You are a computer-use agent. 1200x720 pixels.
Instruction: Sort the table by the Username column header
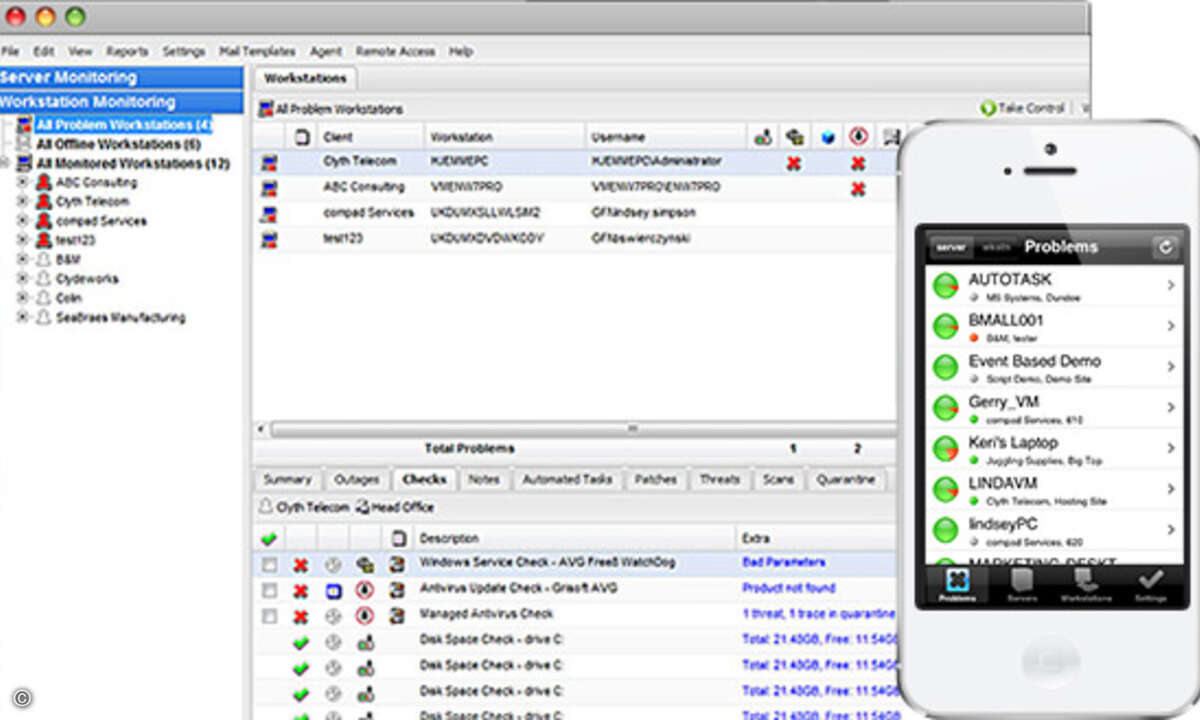coord(666,137)
